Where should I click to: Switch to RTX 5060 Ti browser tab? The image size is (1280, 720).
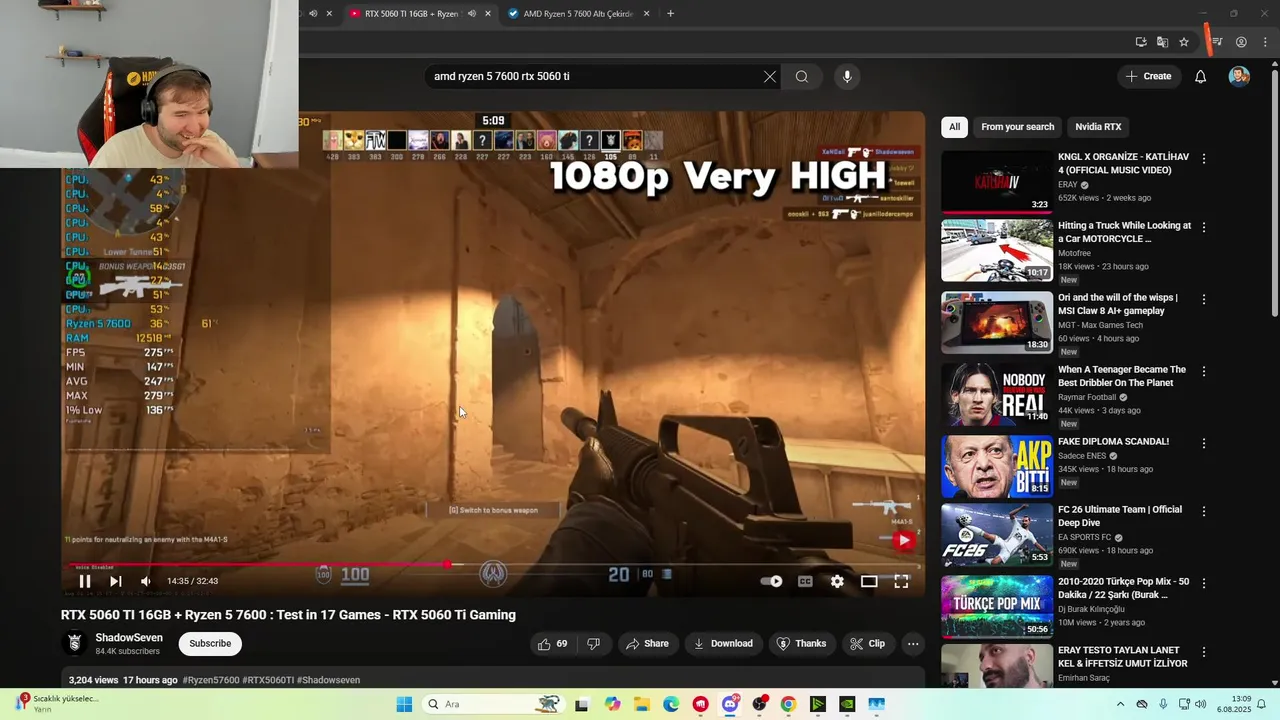(410, 14)
